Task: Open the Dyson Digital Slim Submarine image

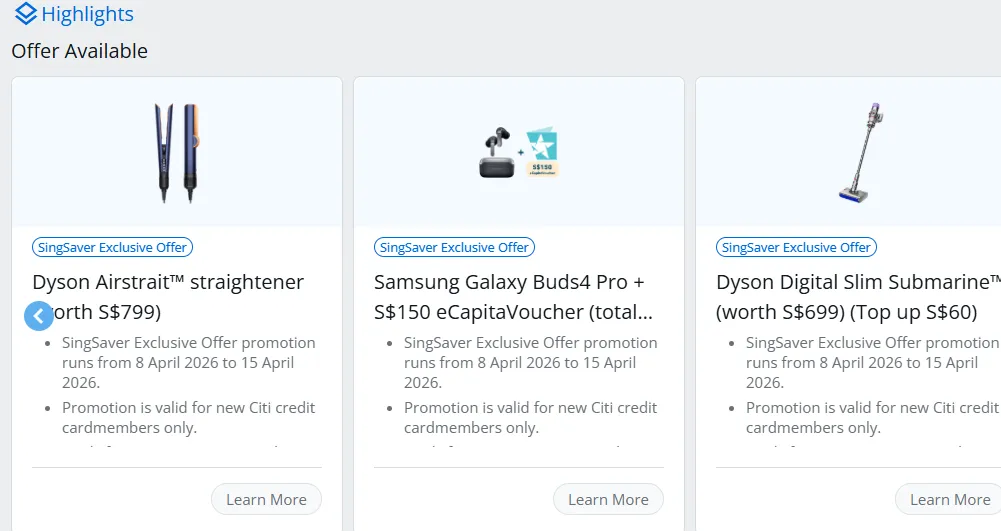Action: pyautogui.click(x=860, y=153)
